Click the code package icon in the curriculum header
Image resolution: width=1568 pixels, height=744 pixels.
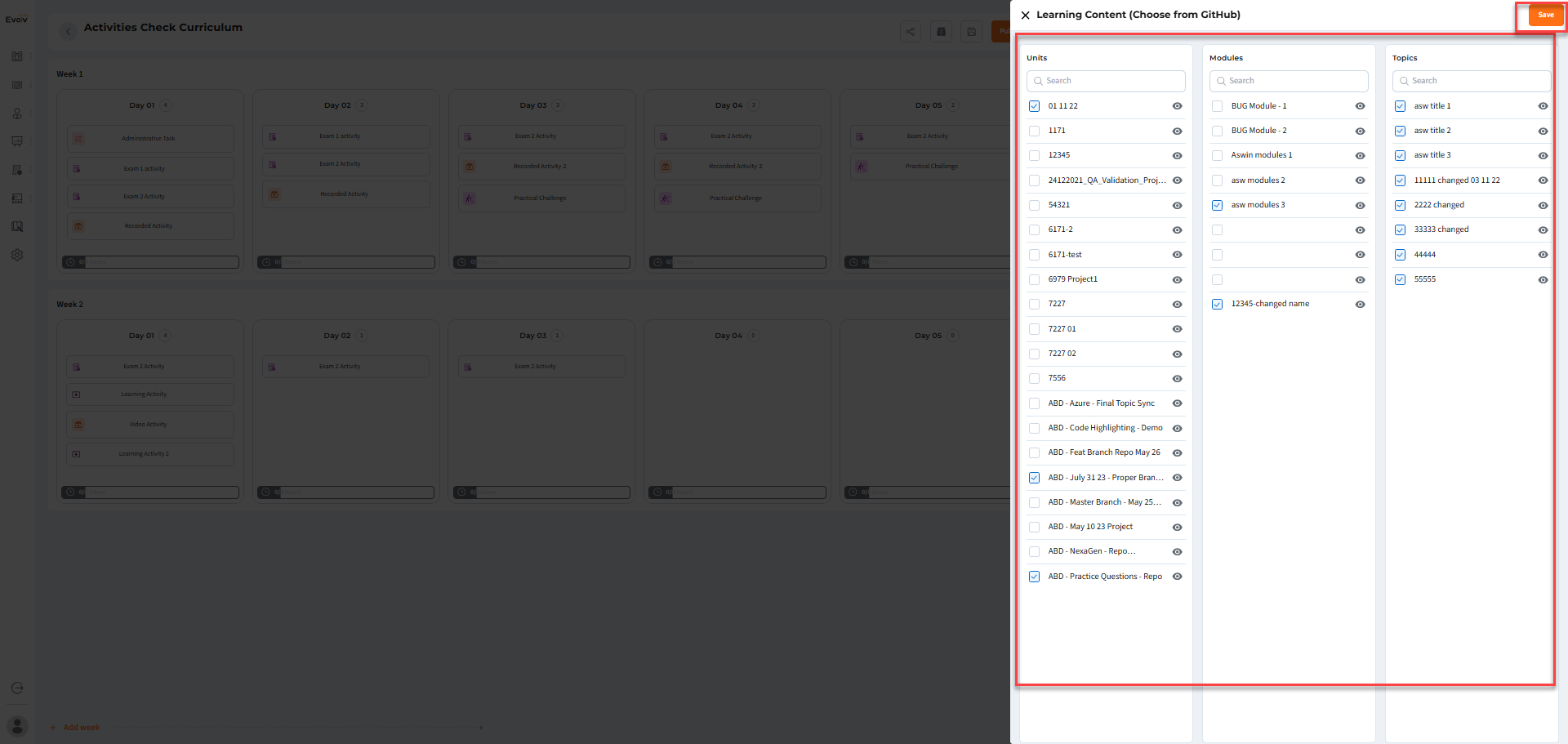(x=941, y=32)
